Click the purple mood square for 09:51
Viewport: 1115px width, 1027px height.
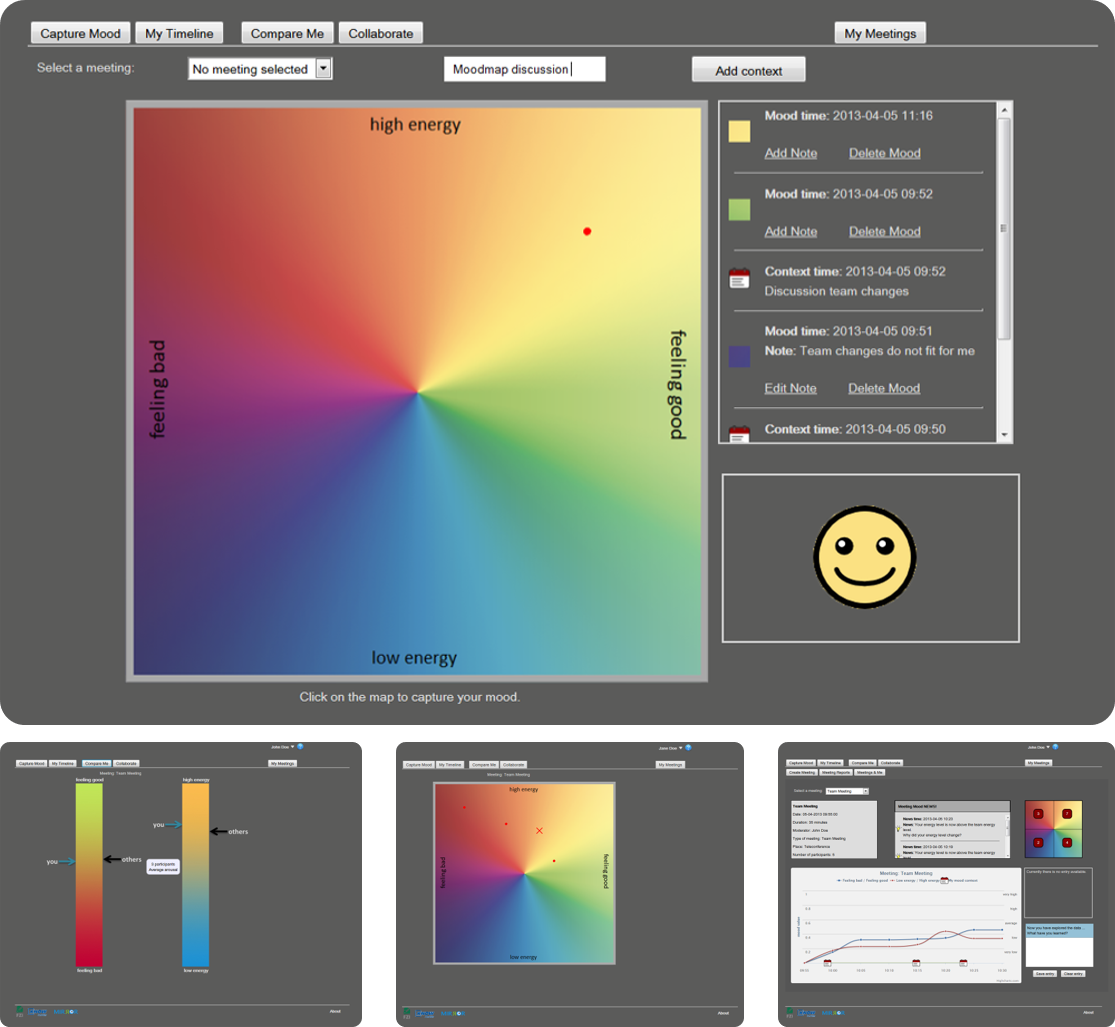739,356
